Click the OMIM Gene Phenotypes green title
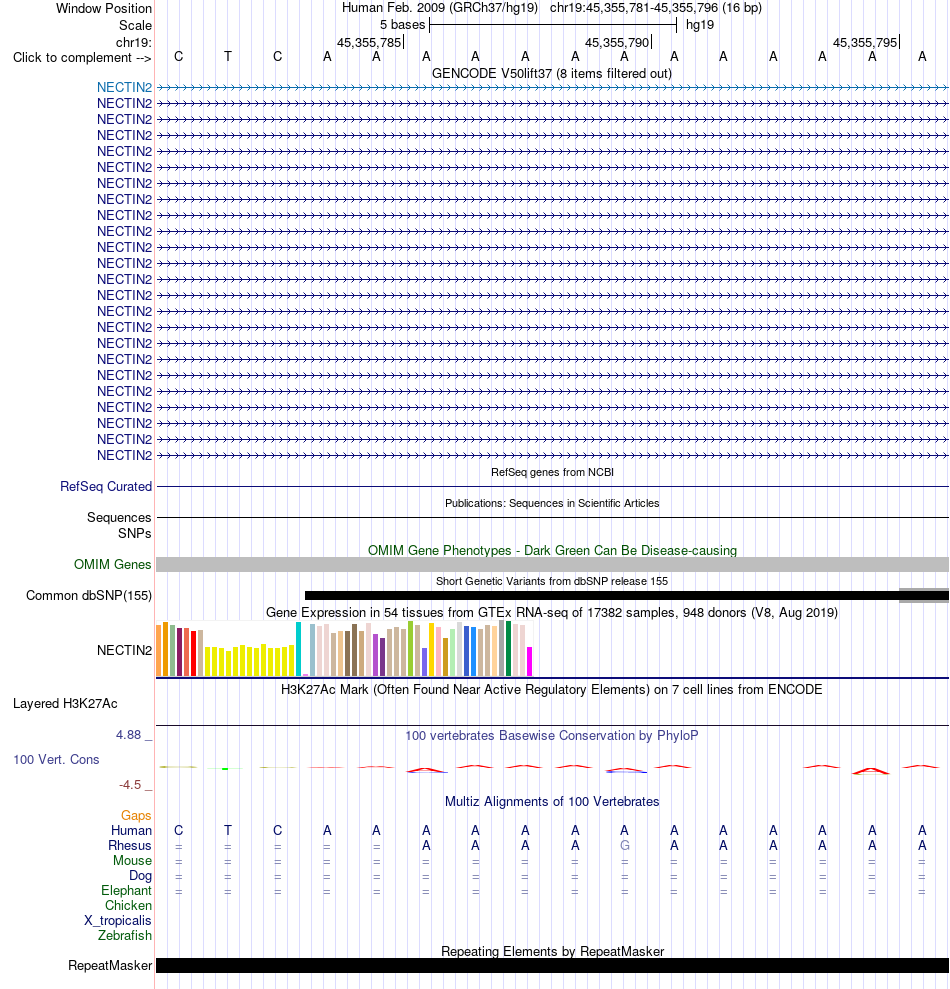 click(x=552, y=550)
